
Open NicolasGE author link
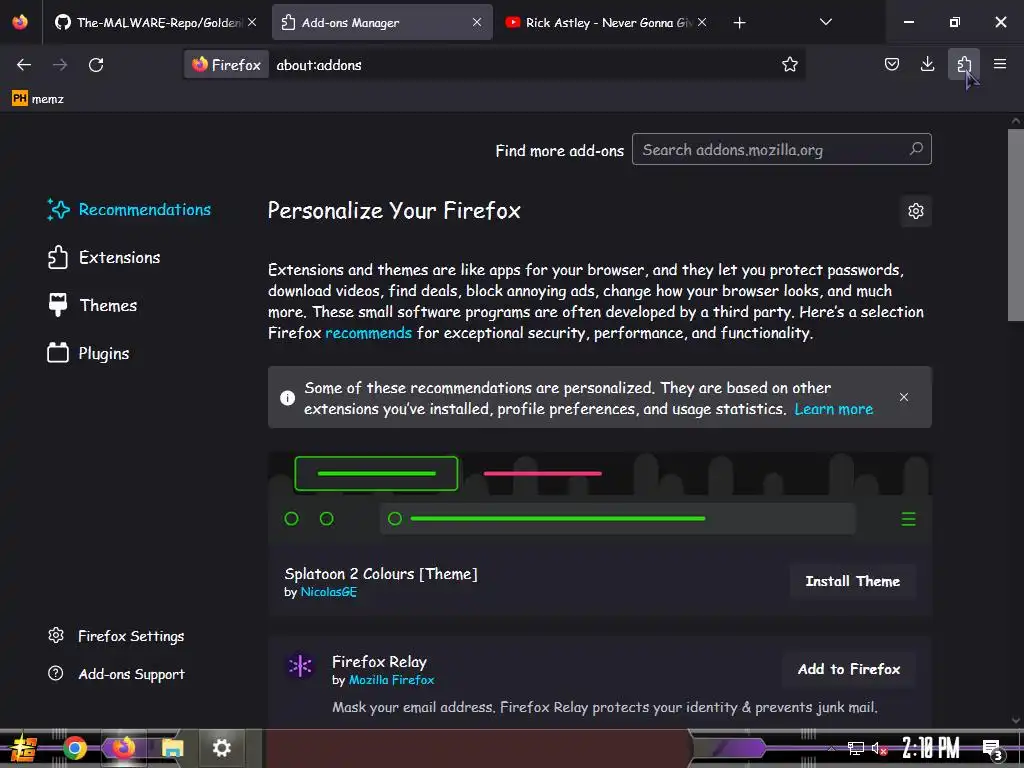tap(328, 592)
